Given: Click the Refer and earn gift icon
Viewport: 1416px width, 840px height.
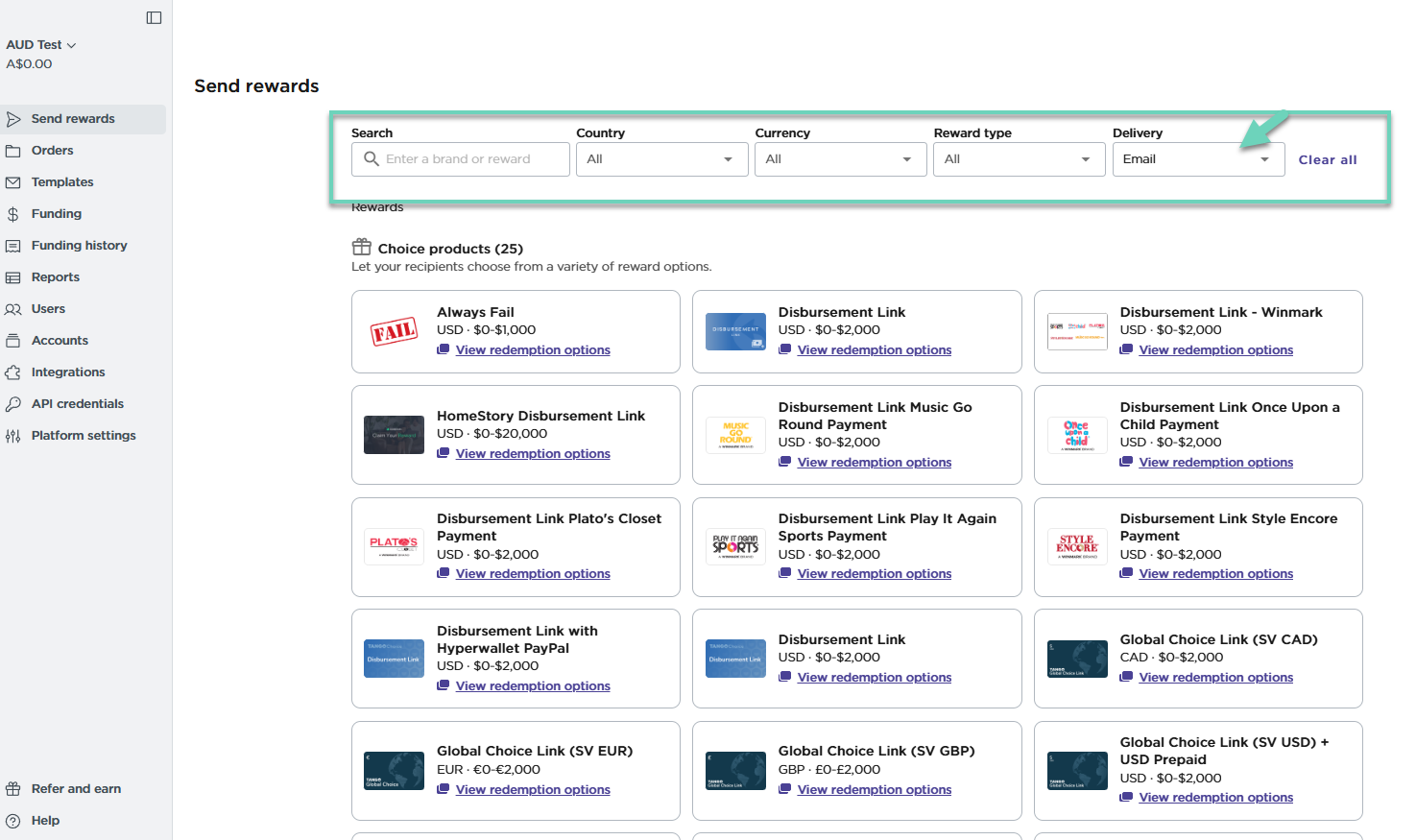Looking at the screenshot, I should click(x=13, y=789).
